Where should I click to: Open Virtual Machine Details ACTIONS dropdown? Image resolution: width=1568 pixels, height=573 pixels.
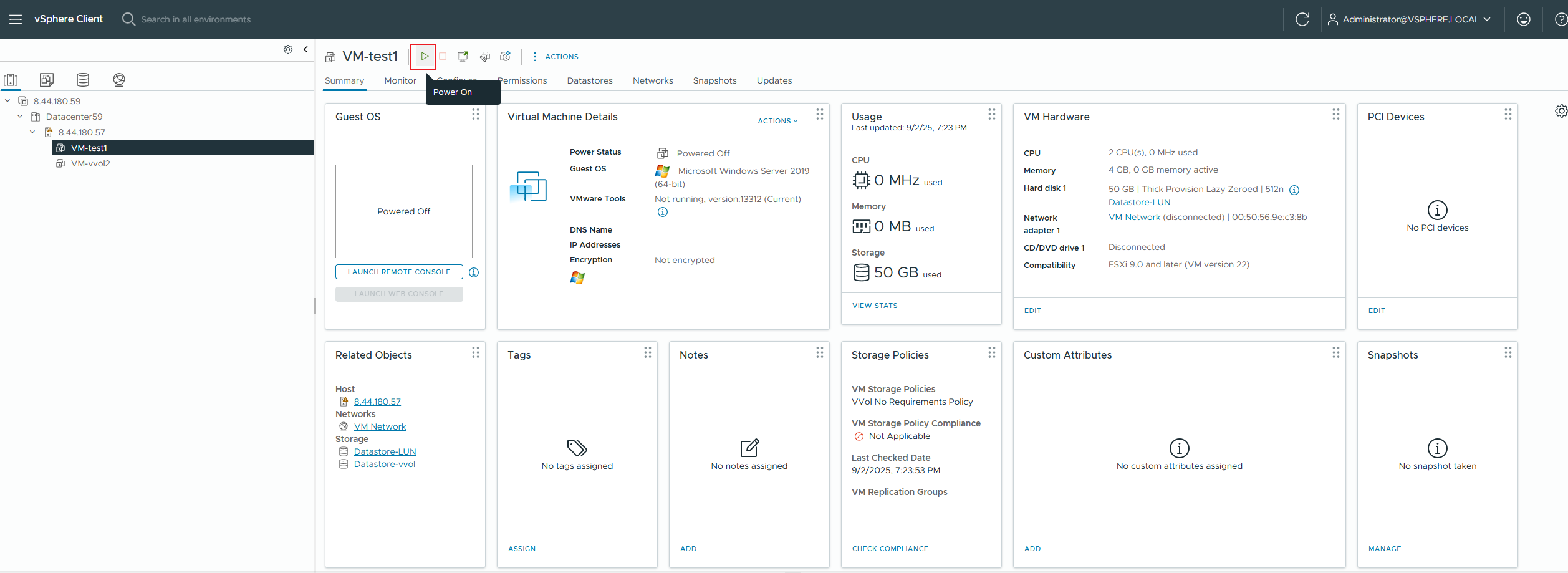click(x=777, y=121)
